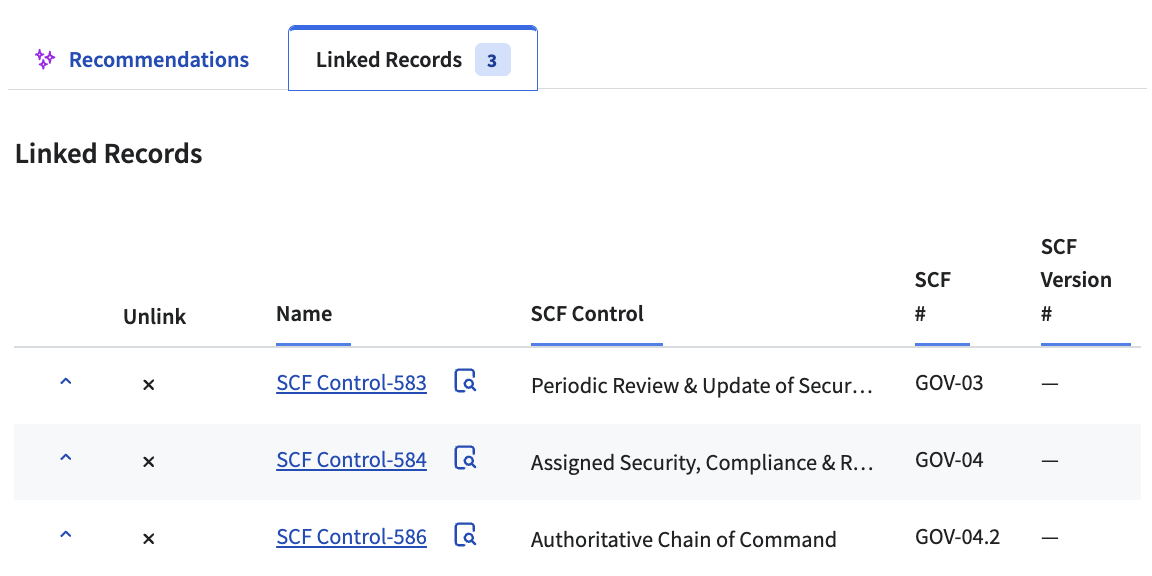Click the sparkle icon beside Recommendations

point(45,60)
